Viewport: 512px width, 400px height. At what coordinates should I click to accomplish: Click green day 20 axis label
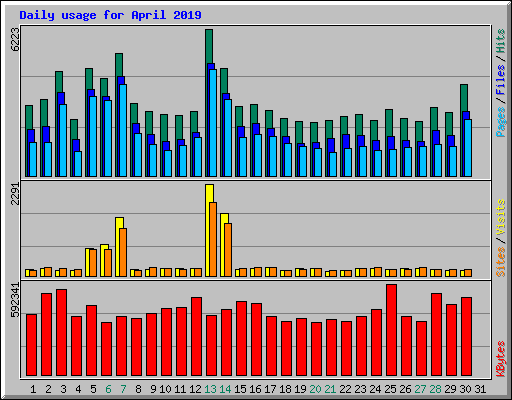click(x=315, y=389)
